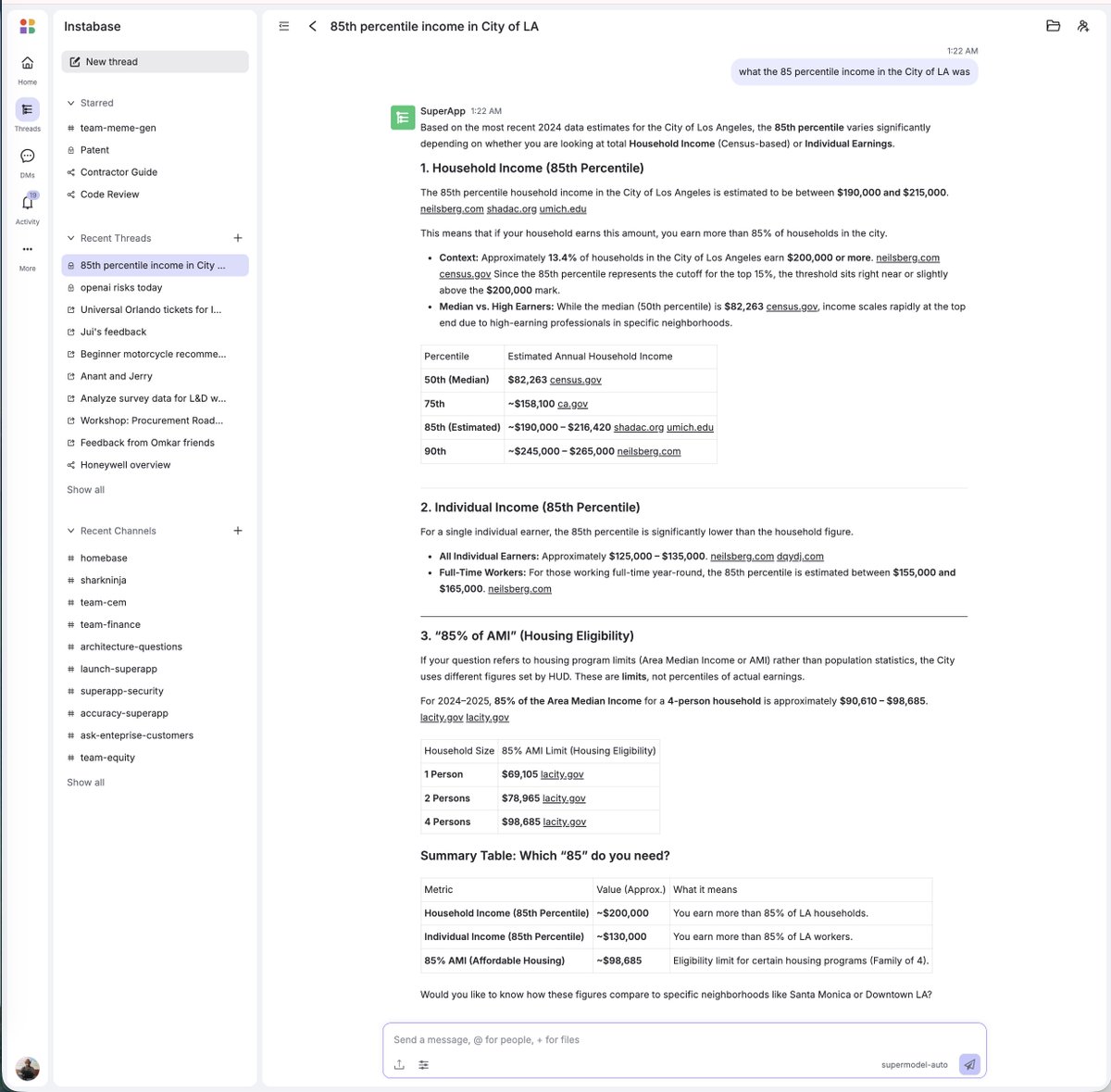Open the accuracy-superapp channel
This screenshot has height=1092, width=1111.
click(156, 713)
